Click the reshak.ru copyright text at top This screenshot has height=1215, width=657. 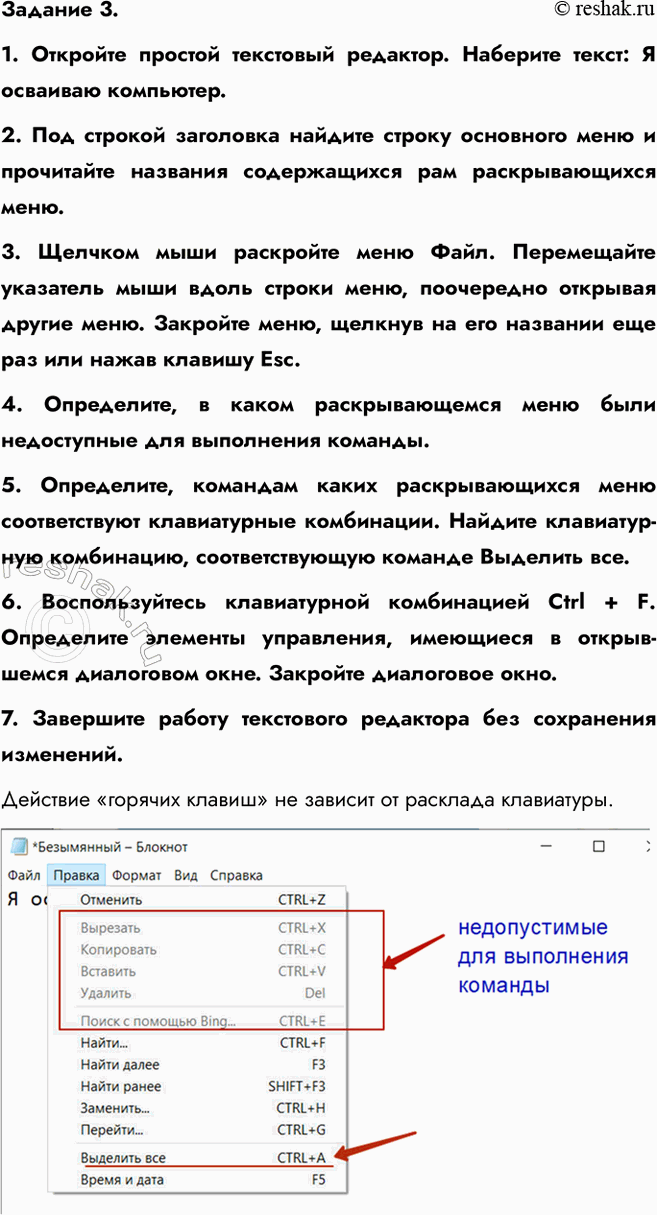(x=603, y=10)
